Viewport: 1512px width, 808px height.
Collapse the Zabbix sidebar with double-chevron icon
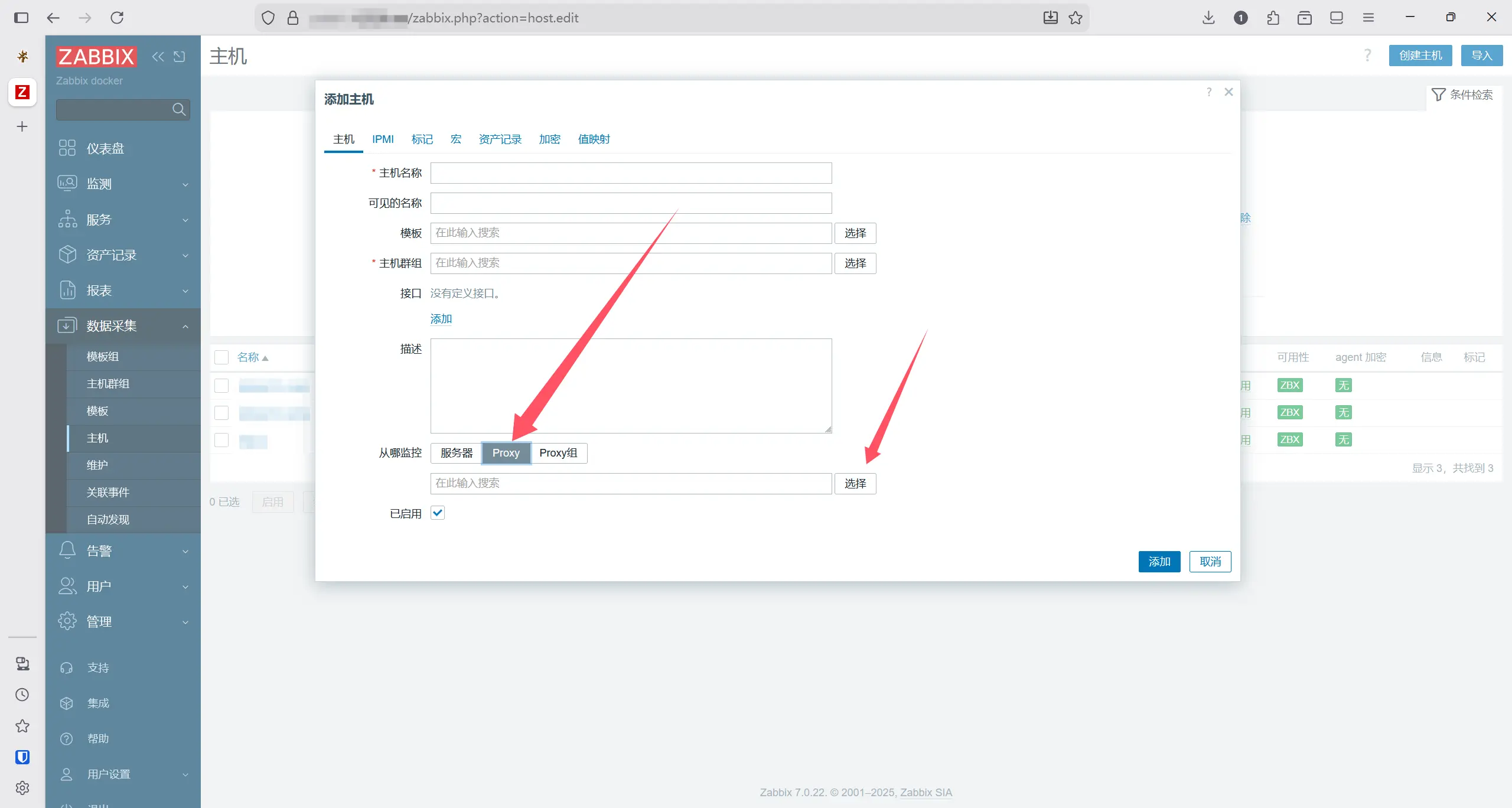click(158, 57)
